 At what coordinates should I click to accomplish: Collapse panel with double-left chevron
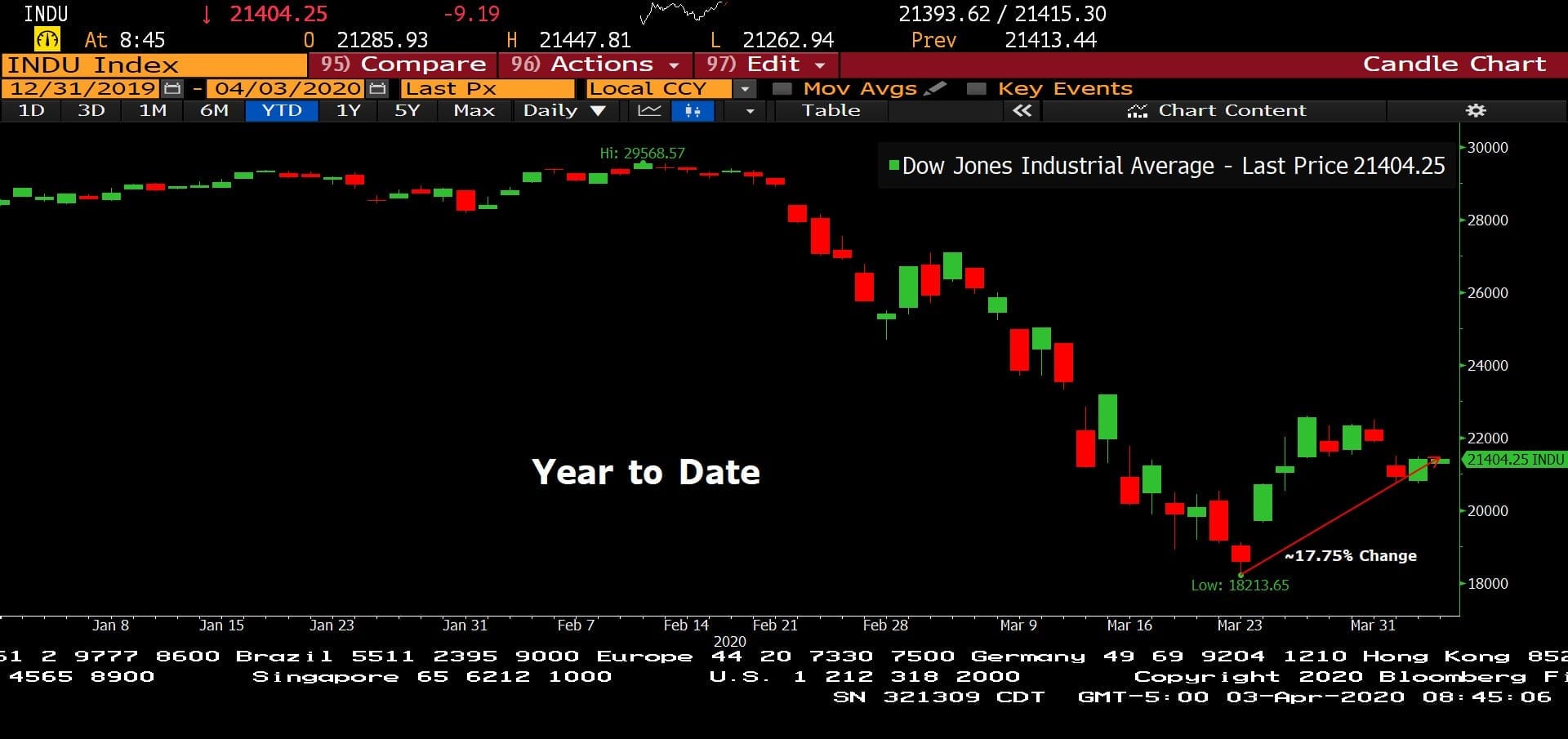[x=1022, y=110]
